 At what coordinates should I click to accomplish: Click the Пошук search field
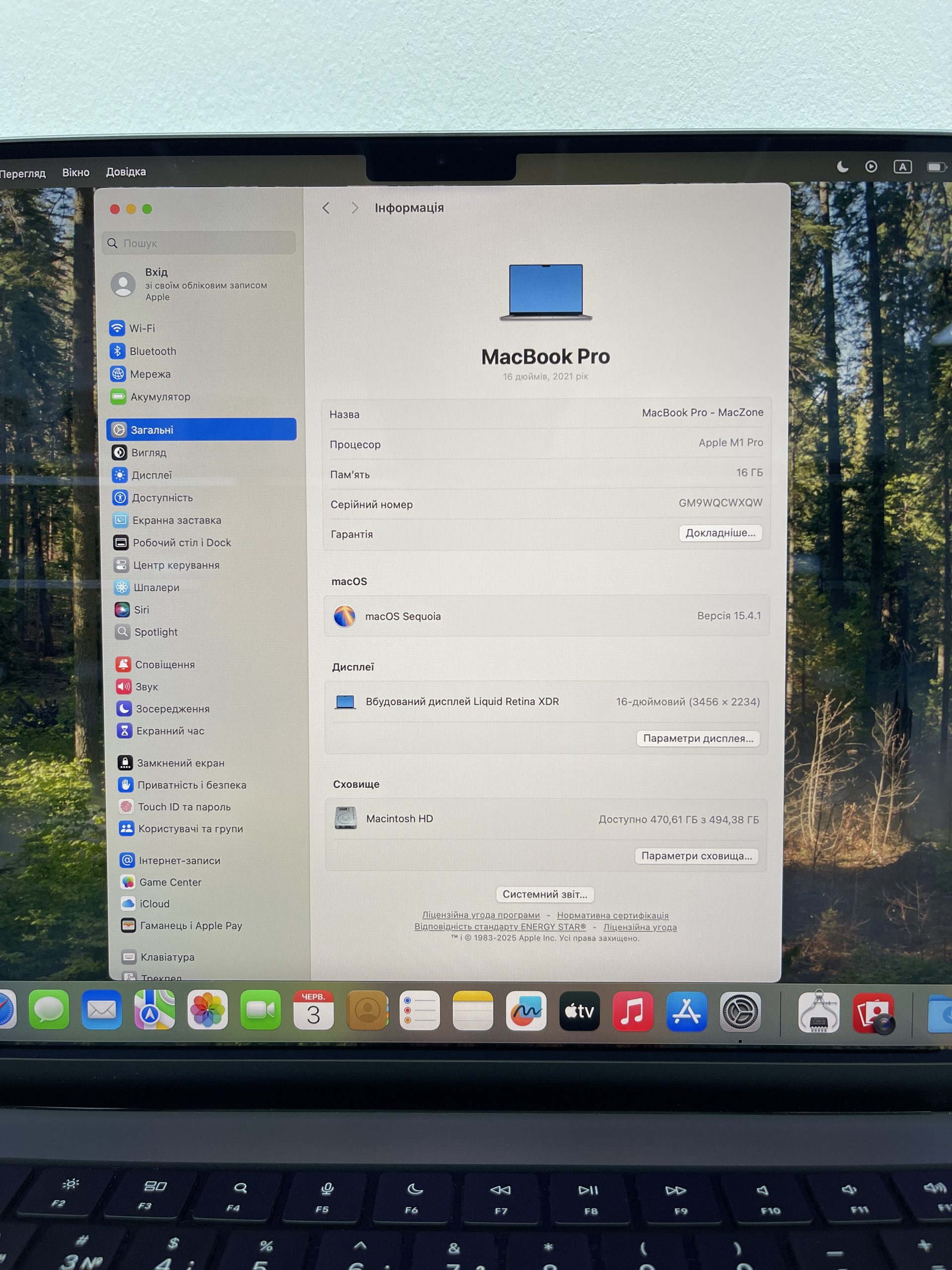199,243
